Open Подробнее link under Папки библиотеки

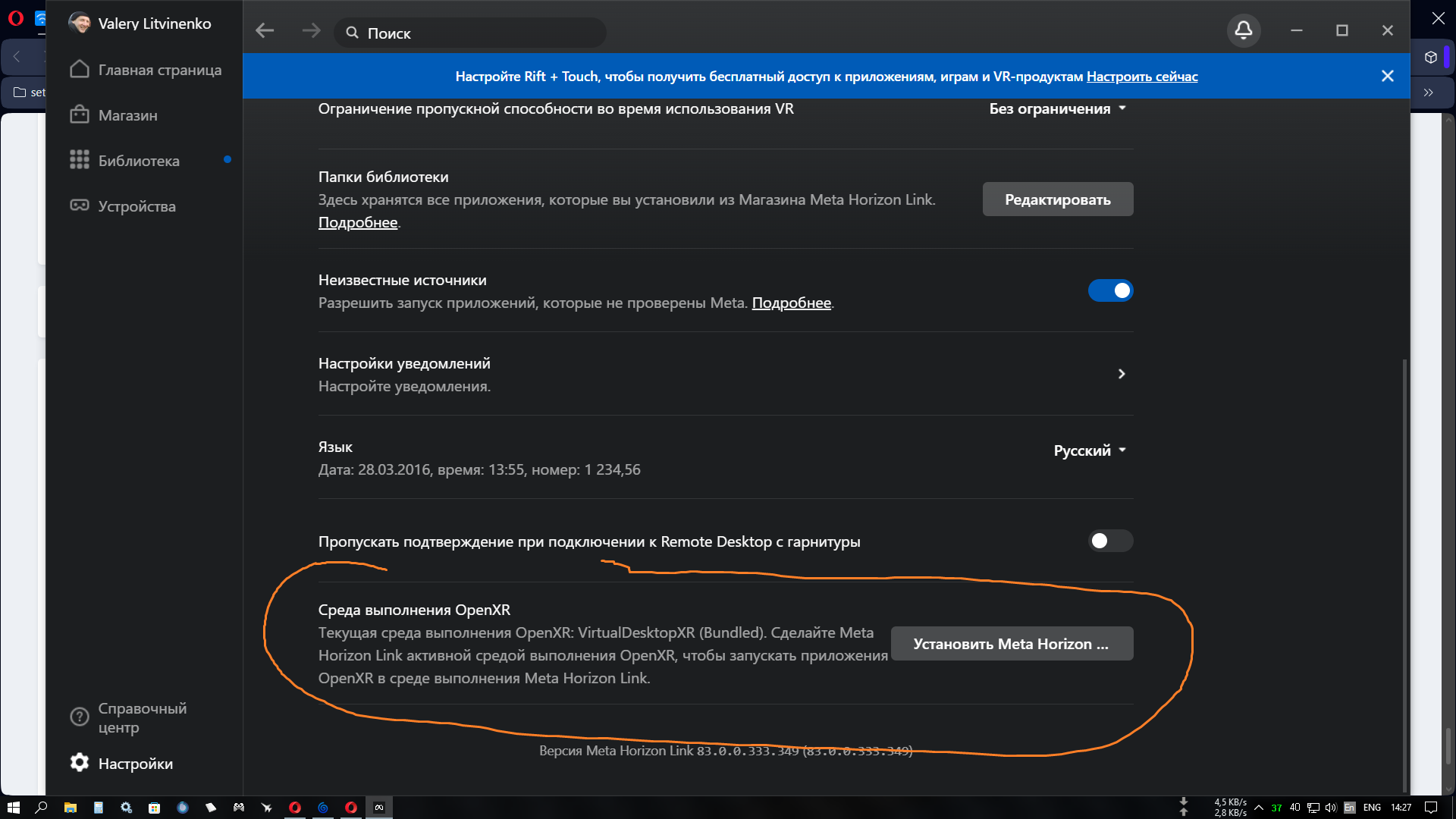(x=358, y=222)
